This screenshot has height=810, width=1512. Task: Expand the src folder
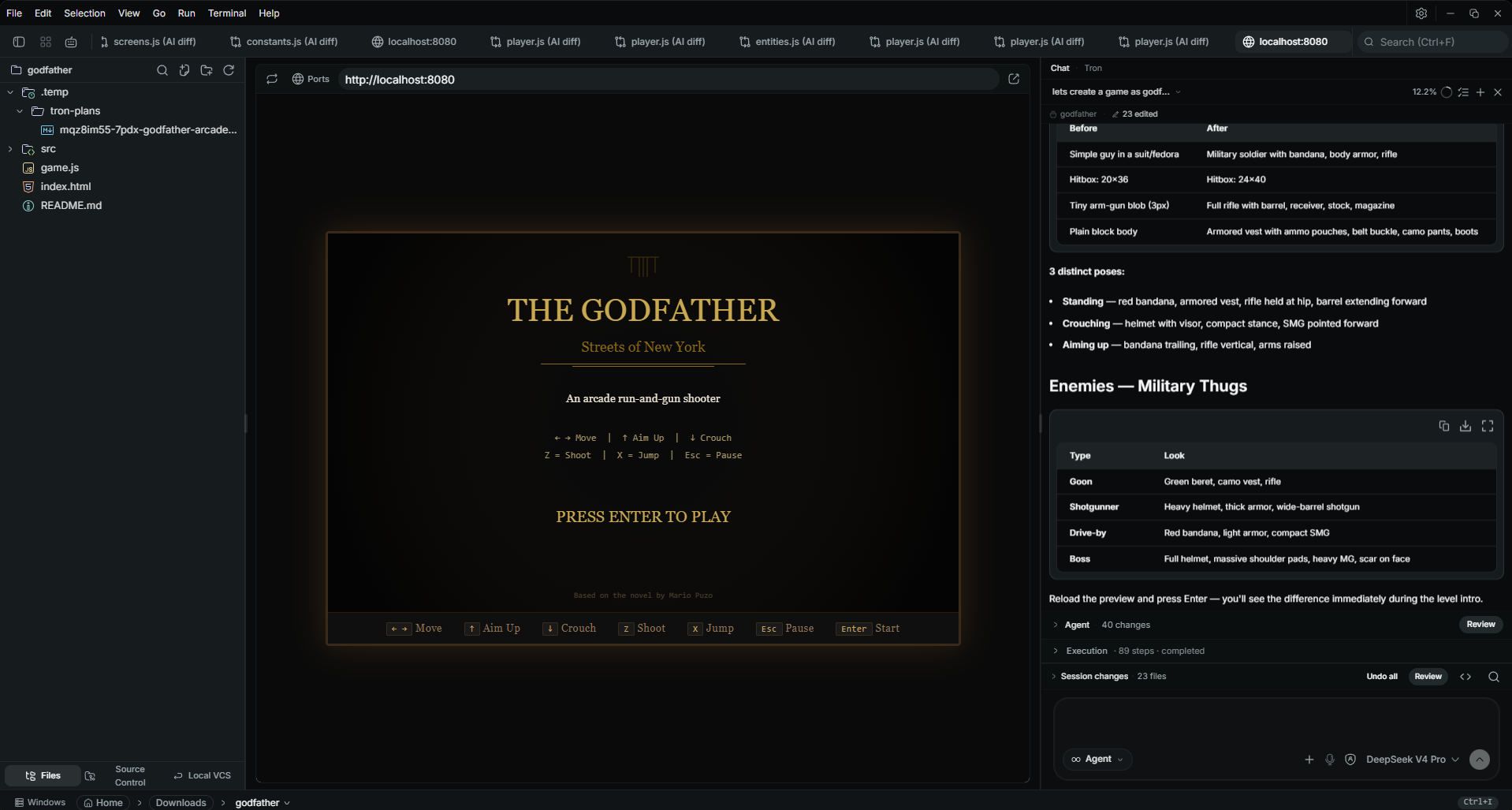pos(10,149)
